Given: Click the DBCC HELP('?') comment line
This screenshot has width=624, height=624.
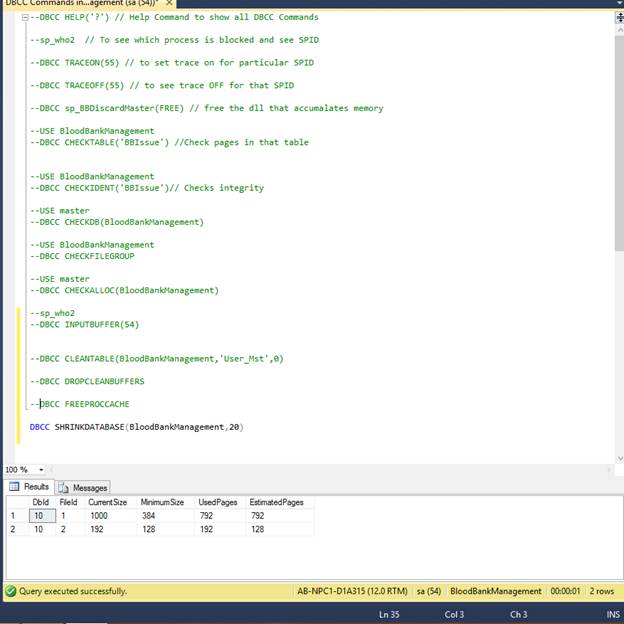Looking at the screenshot, I should pyautogui.click(x=174, y=17).
